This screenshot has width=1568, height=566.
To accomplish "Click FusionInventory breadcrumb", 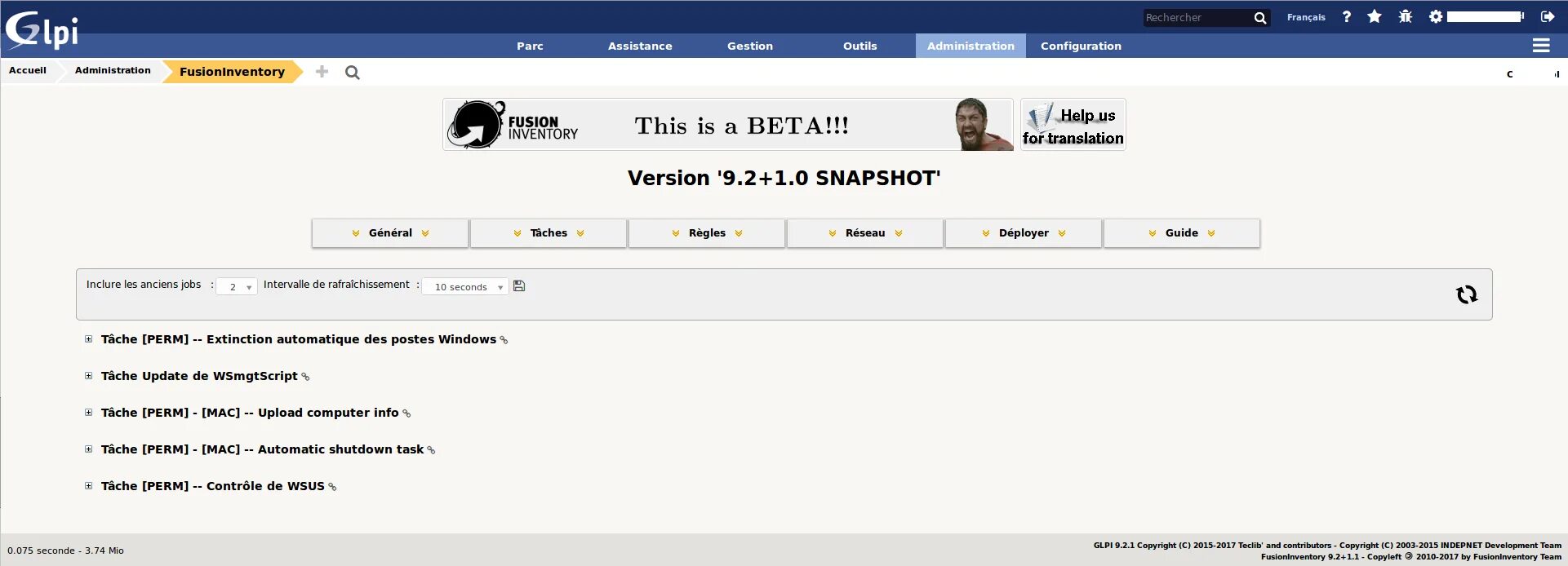I will [233, 72].
